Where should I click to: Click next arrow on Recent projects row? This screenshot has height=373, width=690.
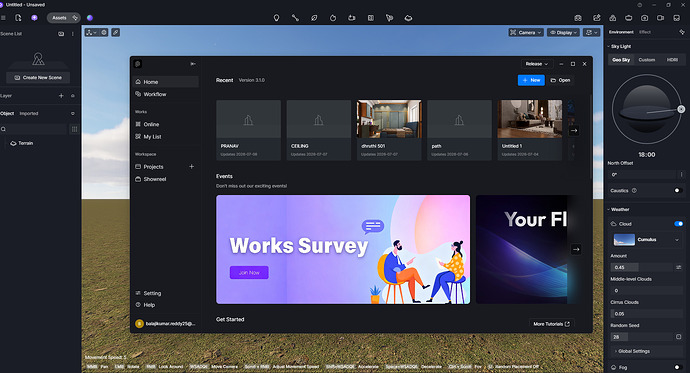(574, 130)
